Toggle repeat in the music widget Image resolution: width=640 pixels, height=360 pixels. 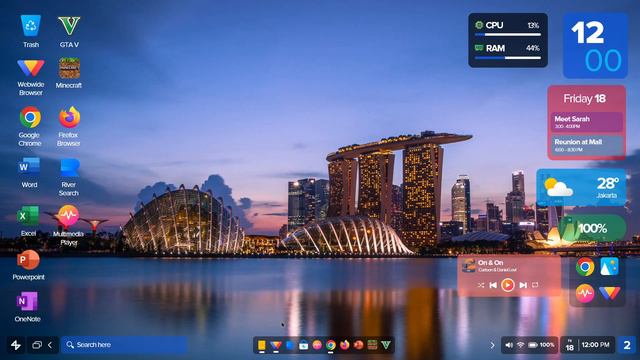click(535, 285)
